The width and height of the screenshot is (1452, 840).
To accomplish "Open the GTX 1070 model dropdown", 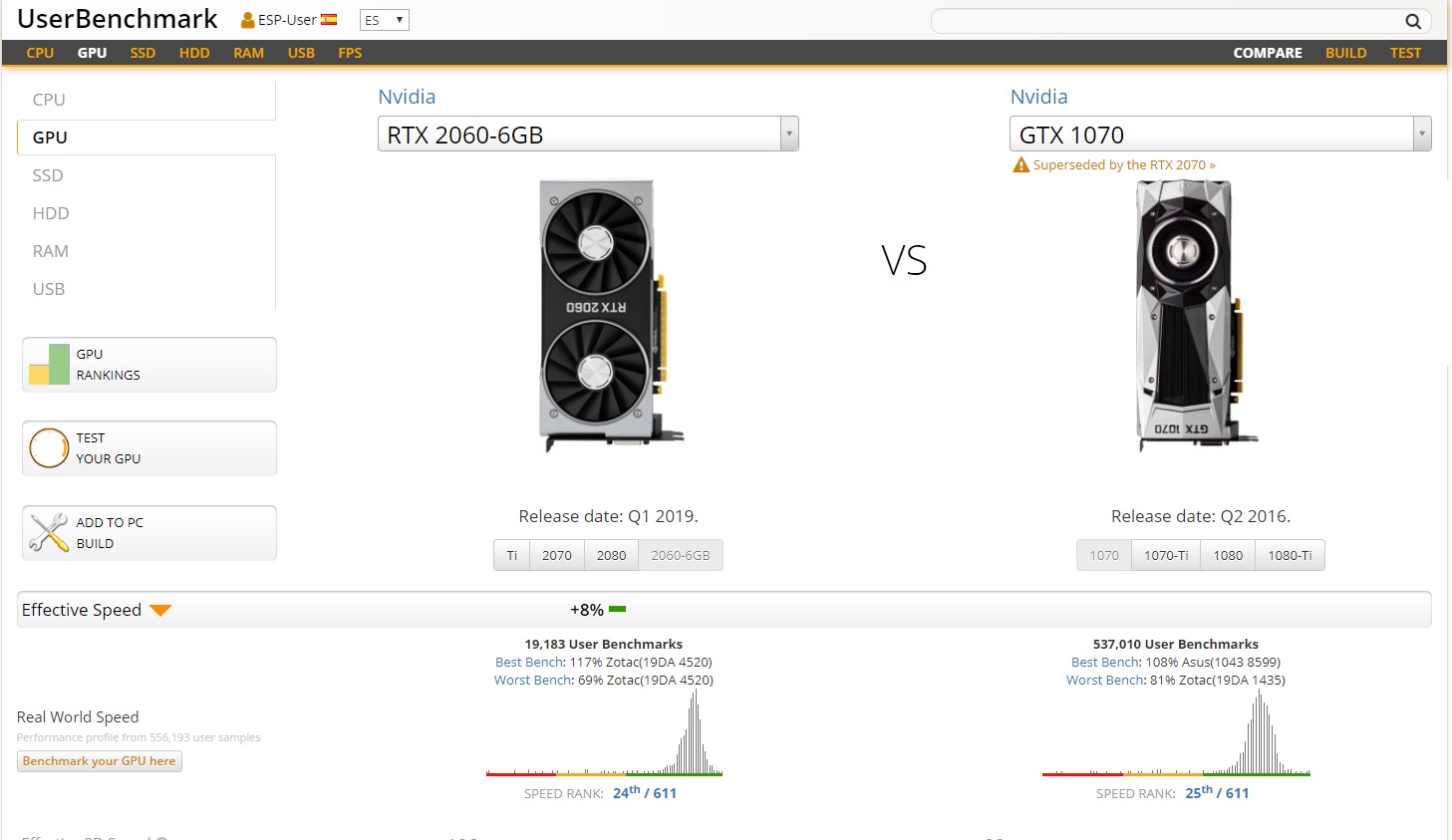I will (x=1221, y=134).
